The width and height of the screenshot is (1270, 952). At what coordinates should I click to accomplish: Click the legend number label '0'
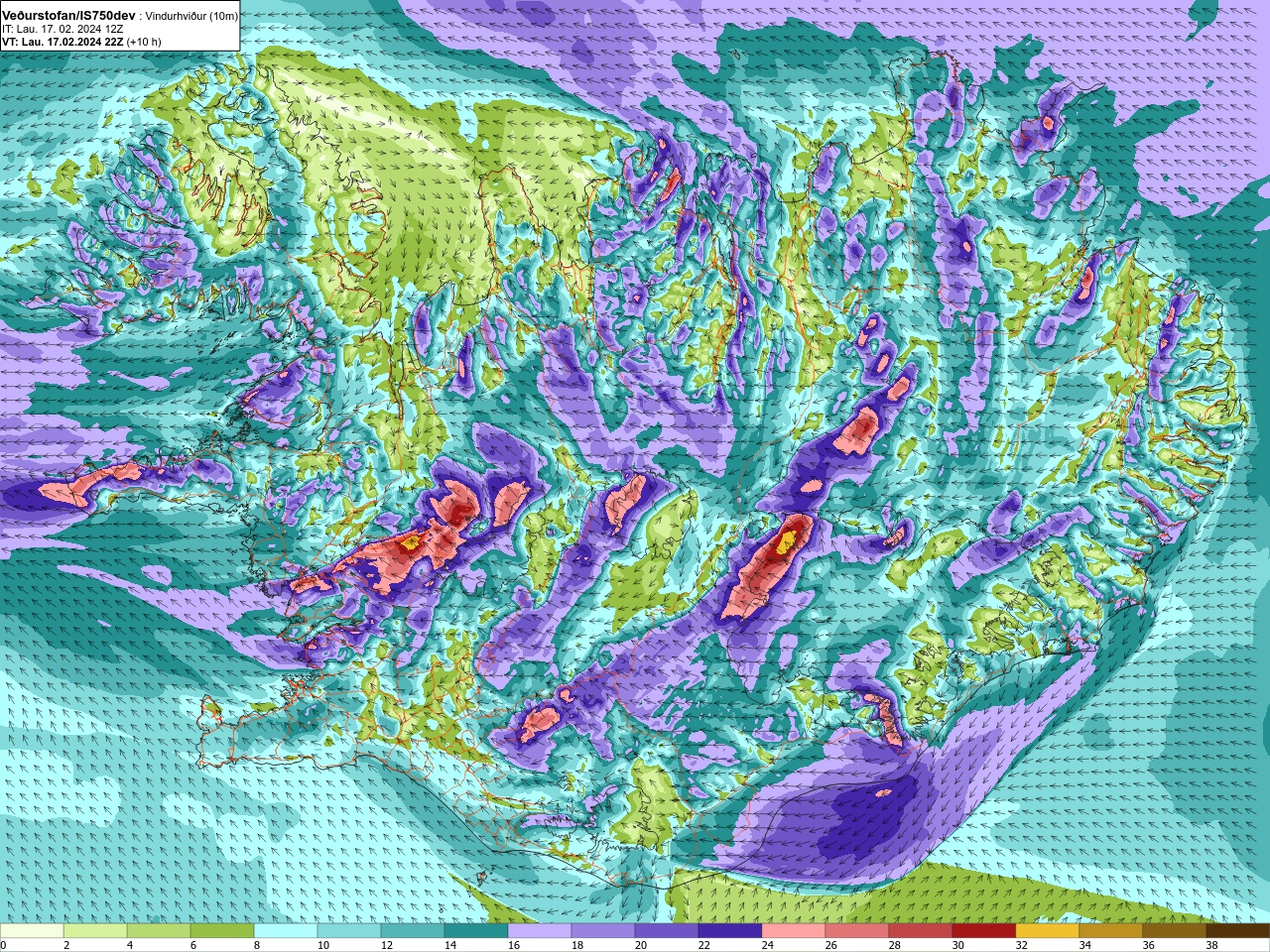[x=3, y=946]
